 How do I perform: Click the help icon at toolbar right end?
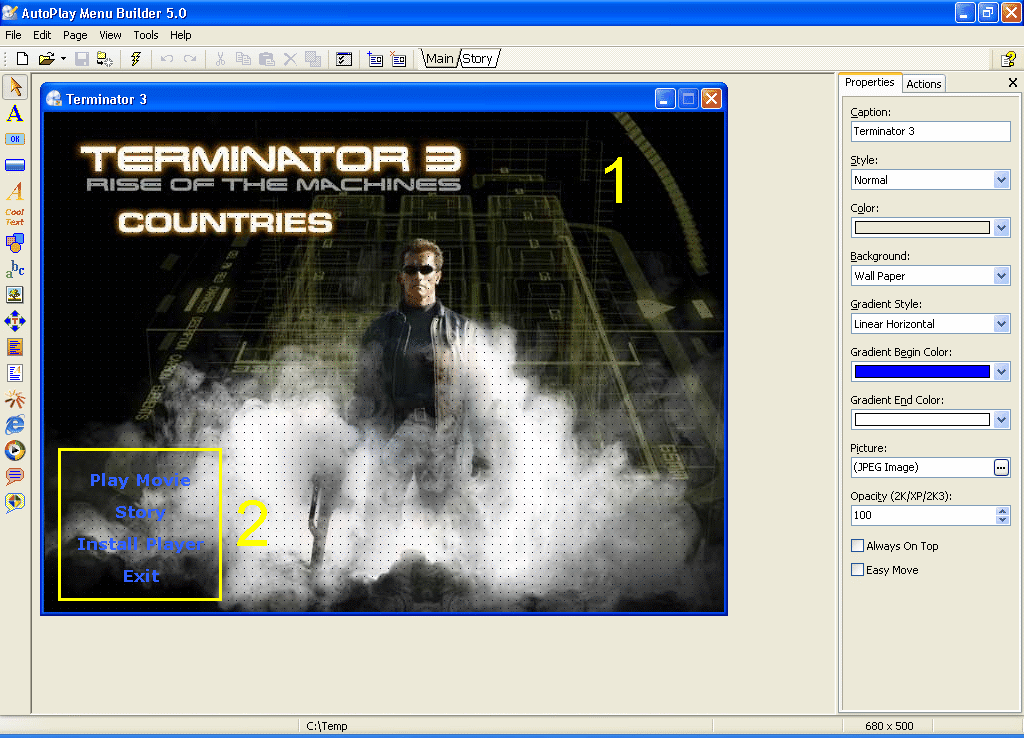(x=1008, y=59)
